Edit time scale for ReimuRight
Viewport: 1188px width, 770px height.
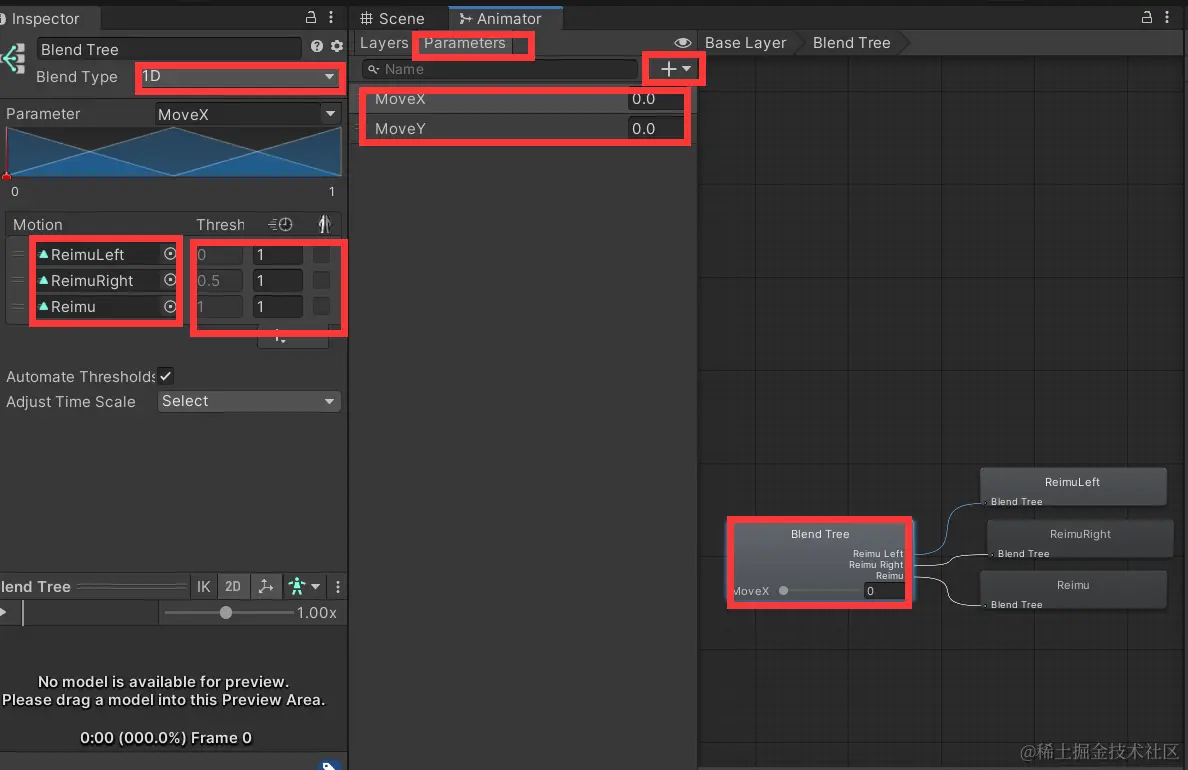[277, 280]
